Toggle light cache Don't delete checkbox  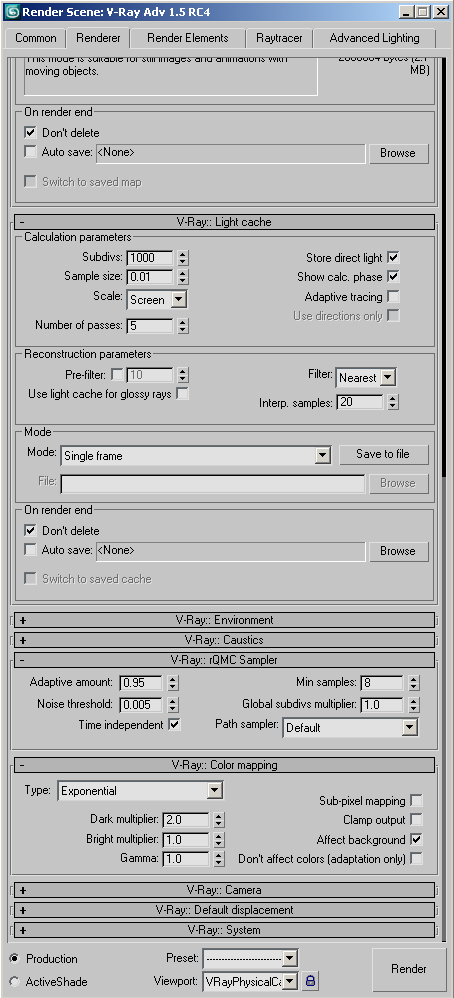tap(30, 530)
